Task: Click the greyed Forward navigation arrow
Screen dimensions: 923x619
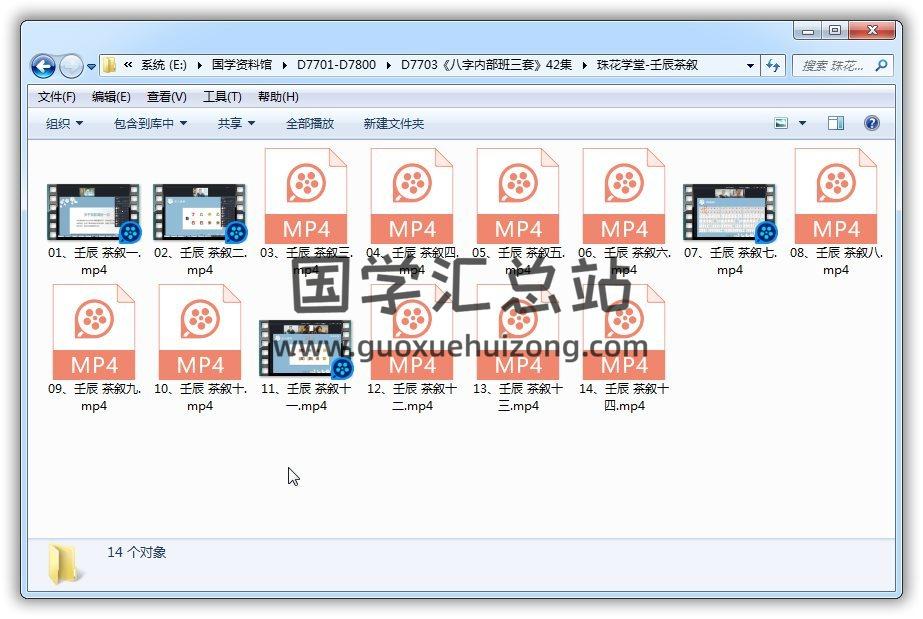Action: point(71,66)
